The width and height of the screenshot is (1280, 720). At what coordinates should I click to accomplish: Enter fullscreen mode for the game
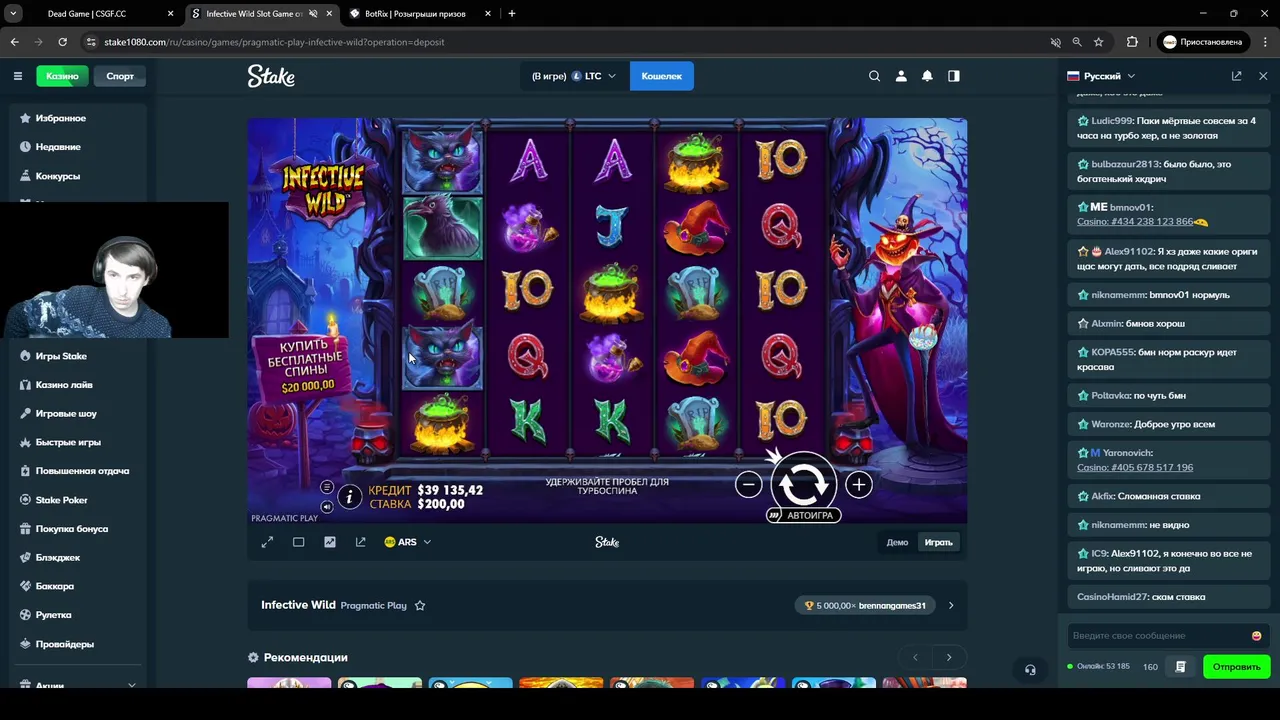coord(267,542)
